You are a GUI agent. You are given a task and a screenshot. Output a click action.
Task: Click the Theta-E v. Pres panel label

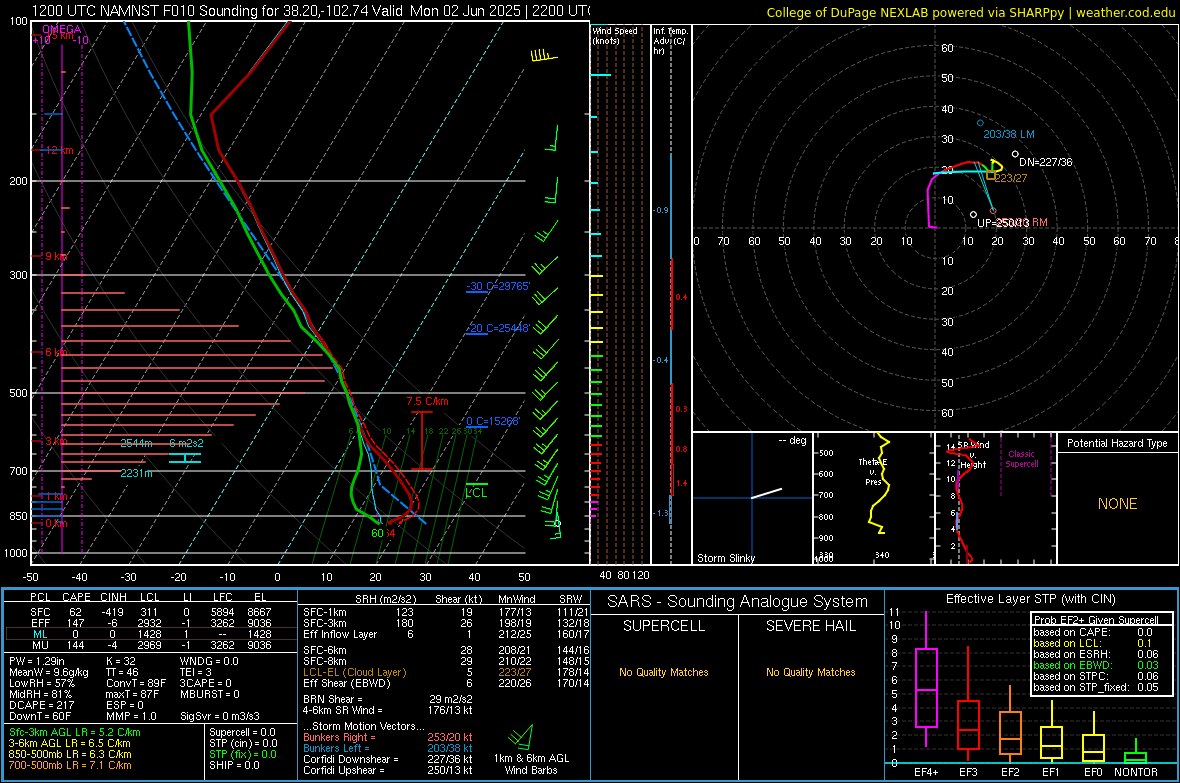[872, 472]
